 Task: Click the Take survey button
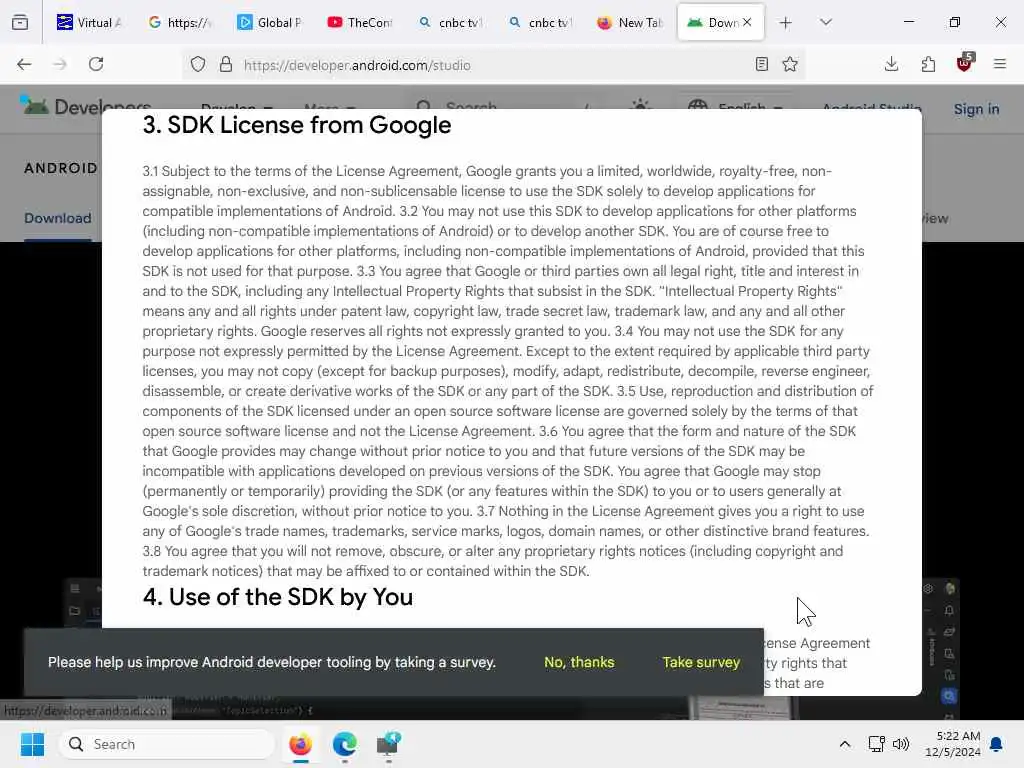click(x=701, y=662)
